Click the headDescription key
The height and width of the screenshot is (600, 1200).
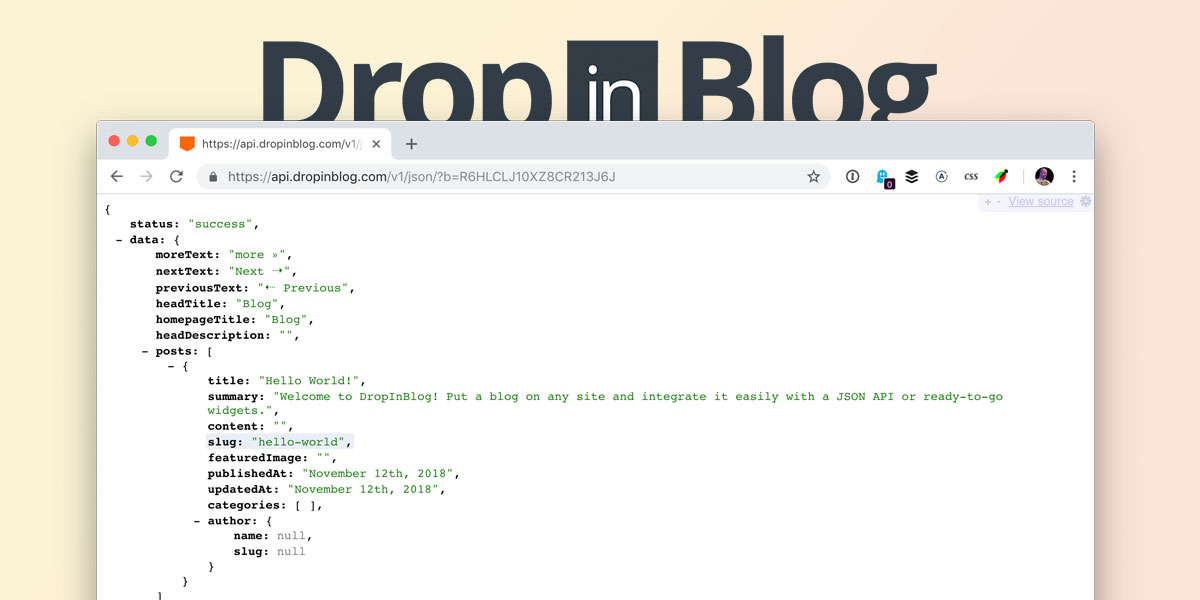coord(213,336)
